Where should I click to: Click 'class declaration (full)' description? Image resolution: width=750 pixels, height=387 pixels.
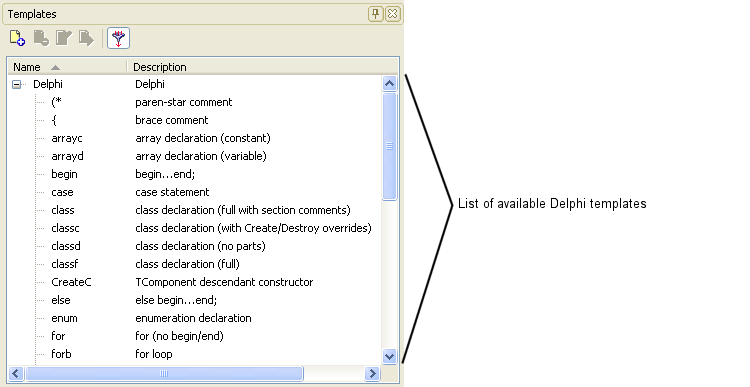[188, 264]
